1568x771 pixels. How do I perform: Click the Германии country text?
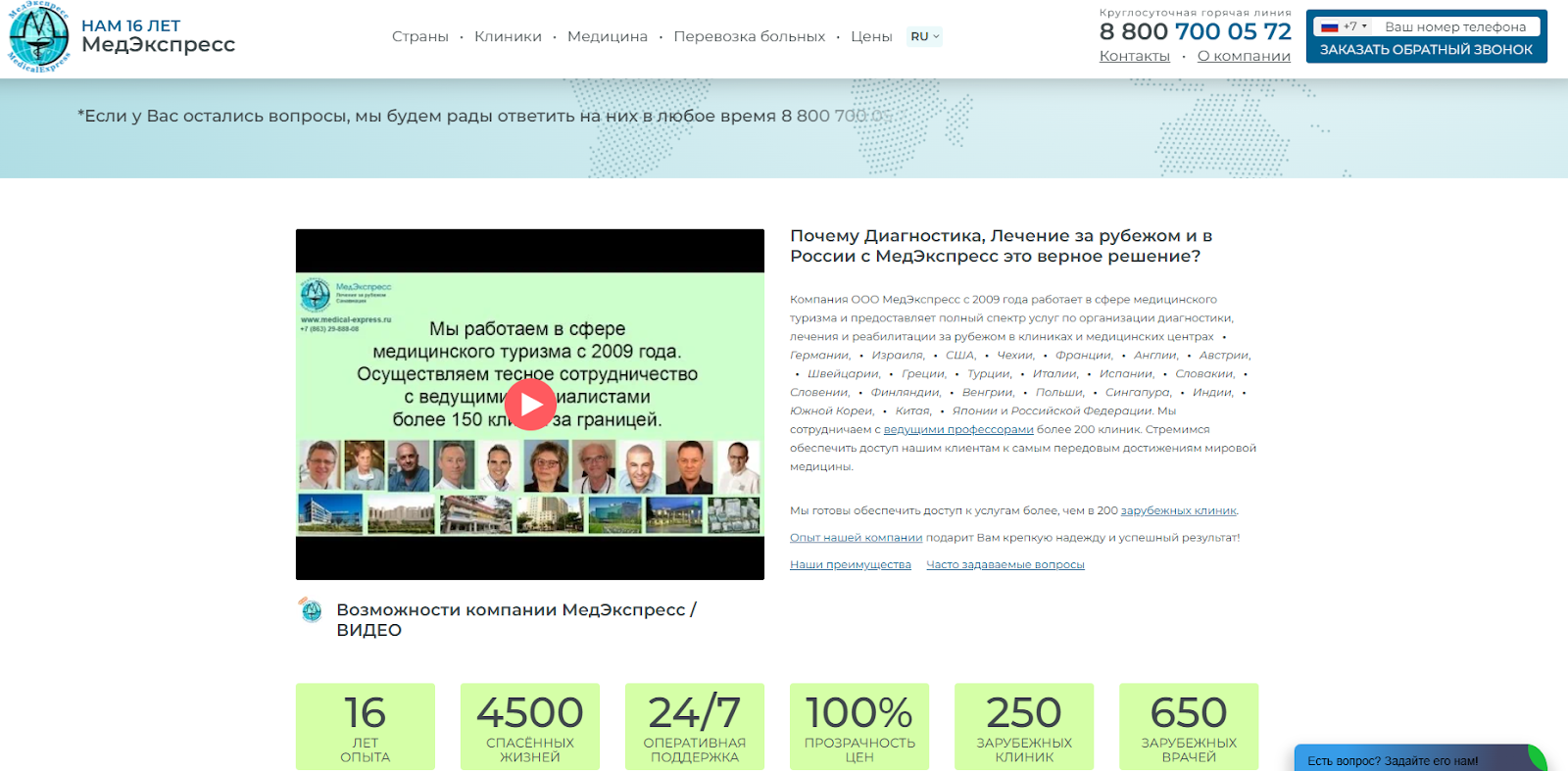[820, 355]
